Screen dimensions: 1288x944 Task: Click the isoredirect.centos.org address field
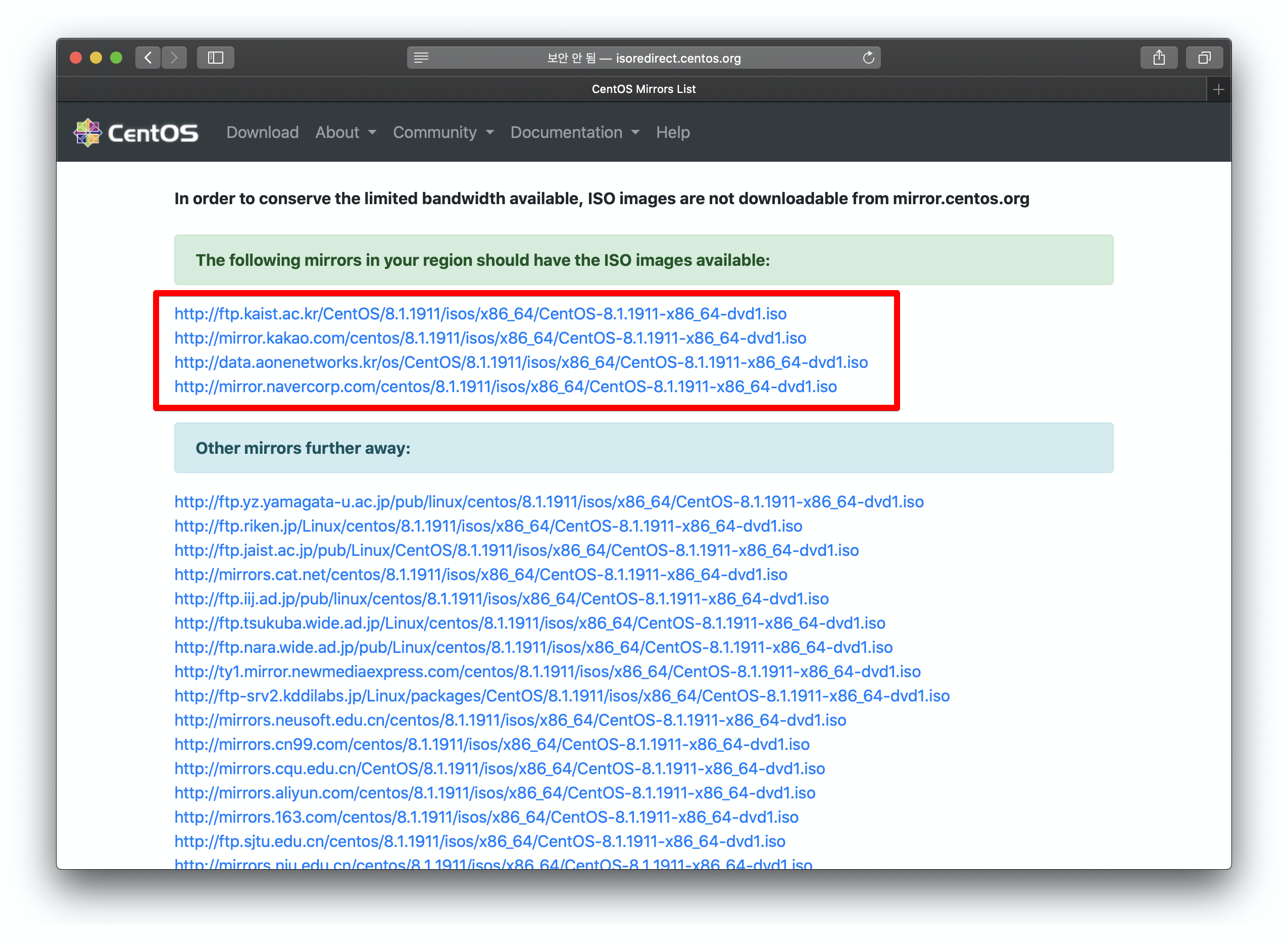tap(643, 58)
